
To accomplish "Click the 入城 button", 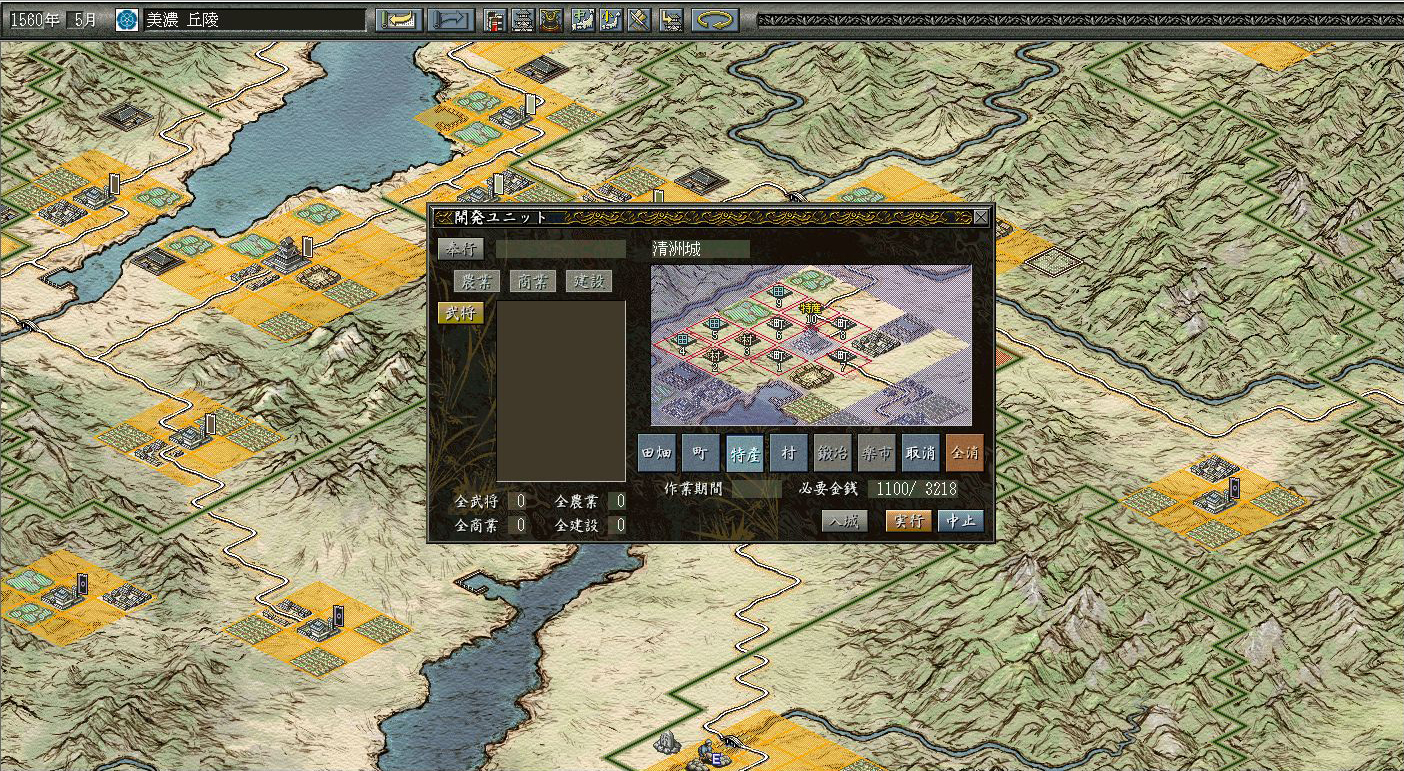I will point(845,521).
